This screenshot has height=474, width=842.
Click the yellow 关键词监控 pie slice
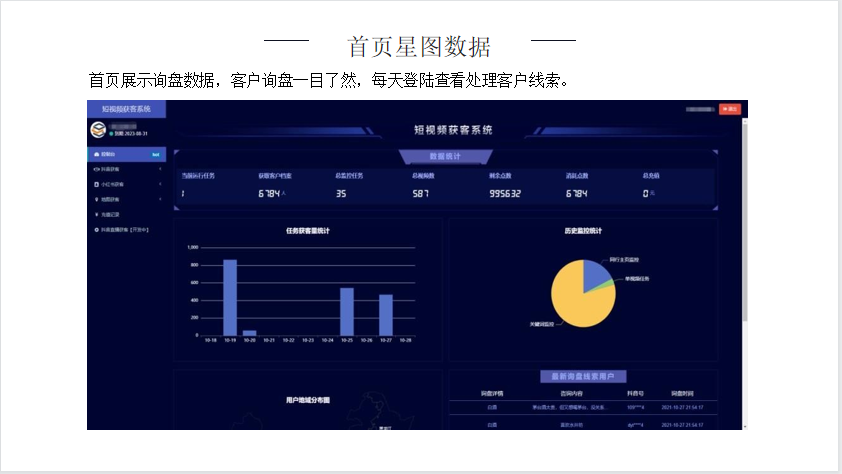click(x=577, y=301)
